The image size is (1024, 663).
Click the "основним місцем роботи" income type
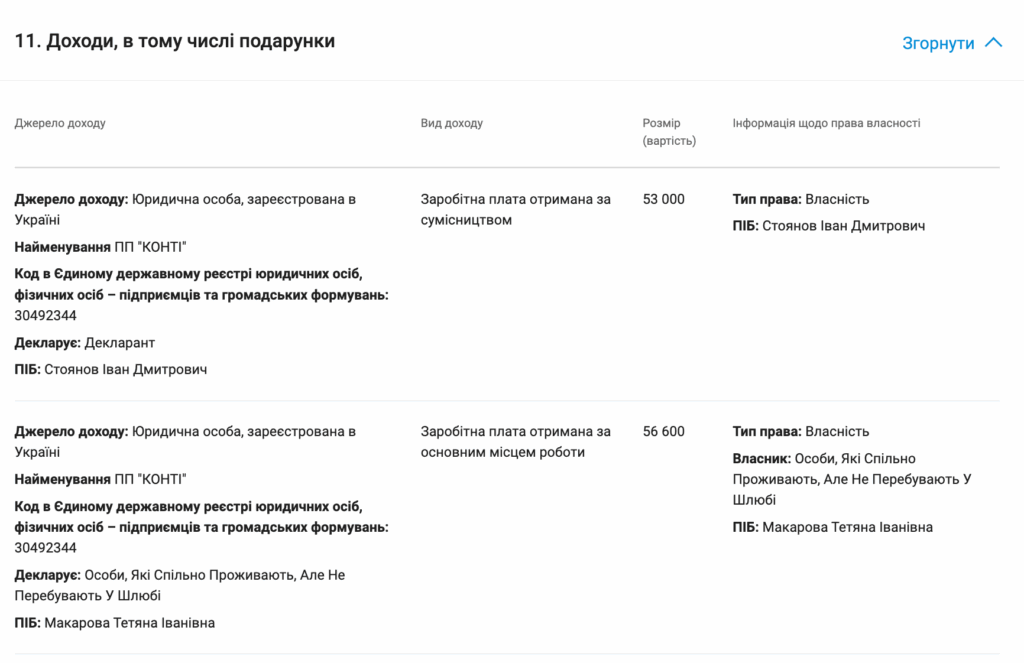[x=502, y=452]
